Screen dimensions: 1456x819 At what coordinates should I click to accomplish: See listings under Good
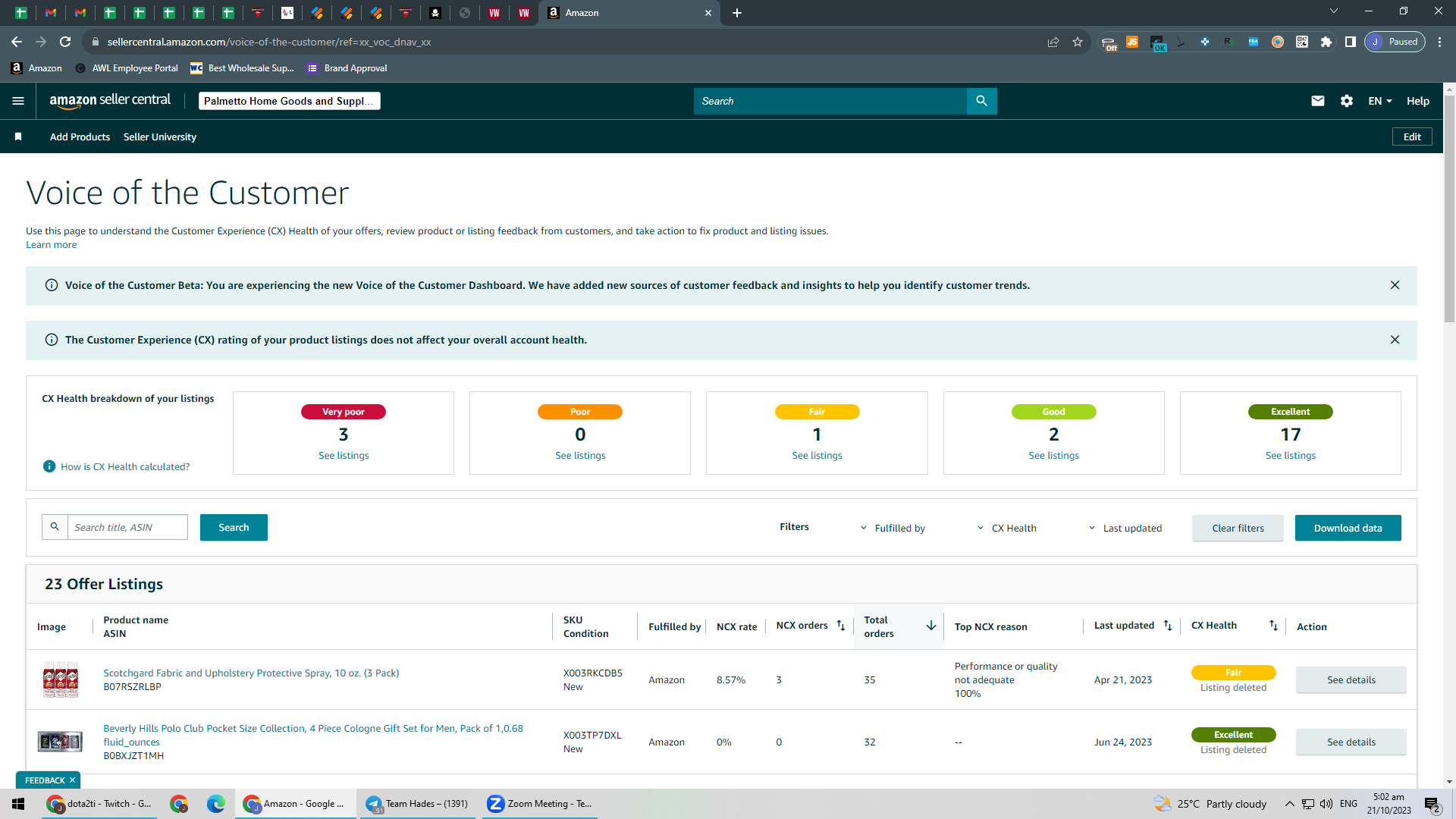[1053, 455]
